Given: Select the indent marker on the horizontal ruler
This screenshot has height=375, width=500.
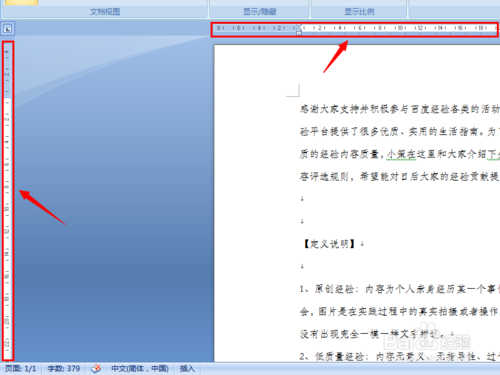Looking at the screenshot, I should pos(299,29).
